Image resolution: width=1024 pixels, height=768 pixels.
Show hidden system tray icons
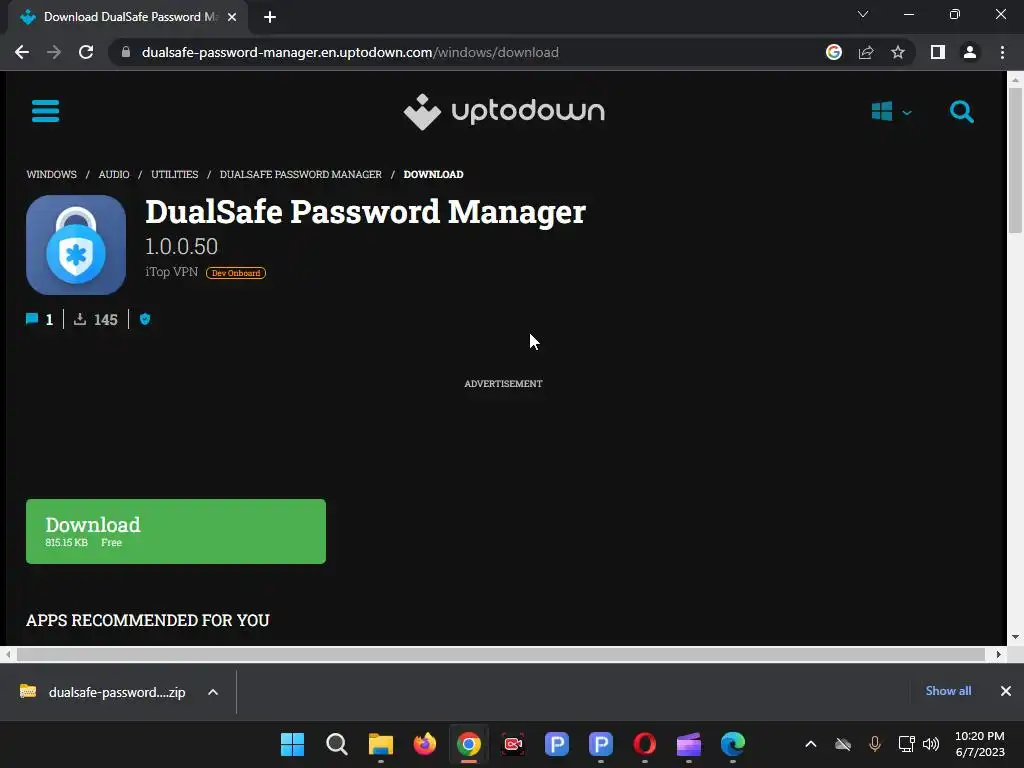pos(810,744)
